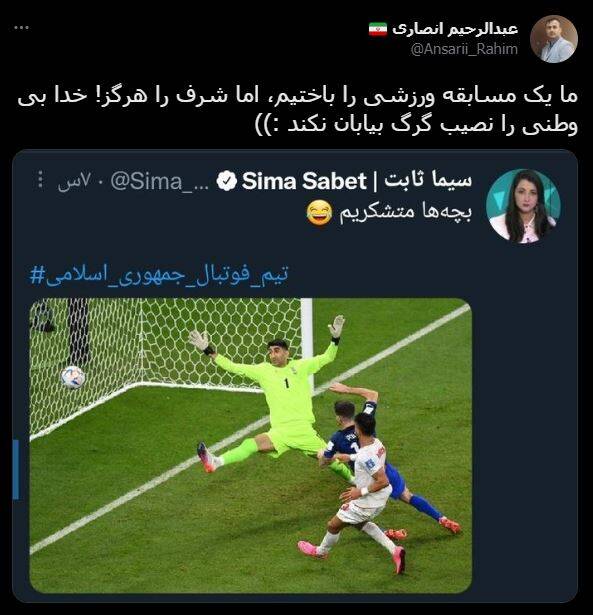This screenshot has width=593, height=615.
Task: Click the soccer ball in the net
Action: (x=73, y=377)
